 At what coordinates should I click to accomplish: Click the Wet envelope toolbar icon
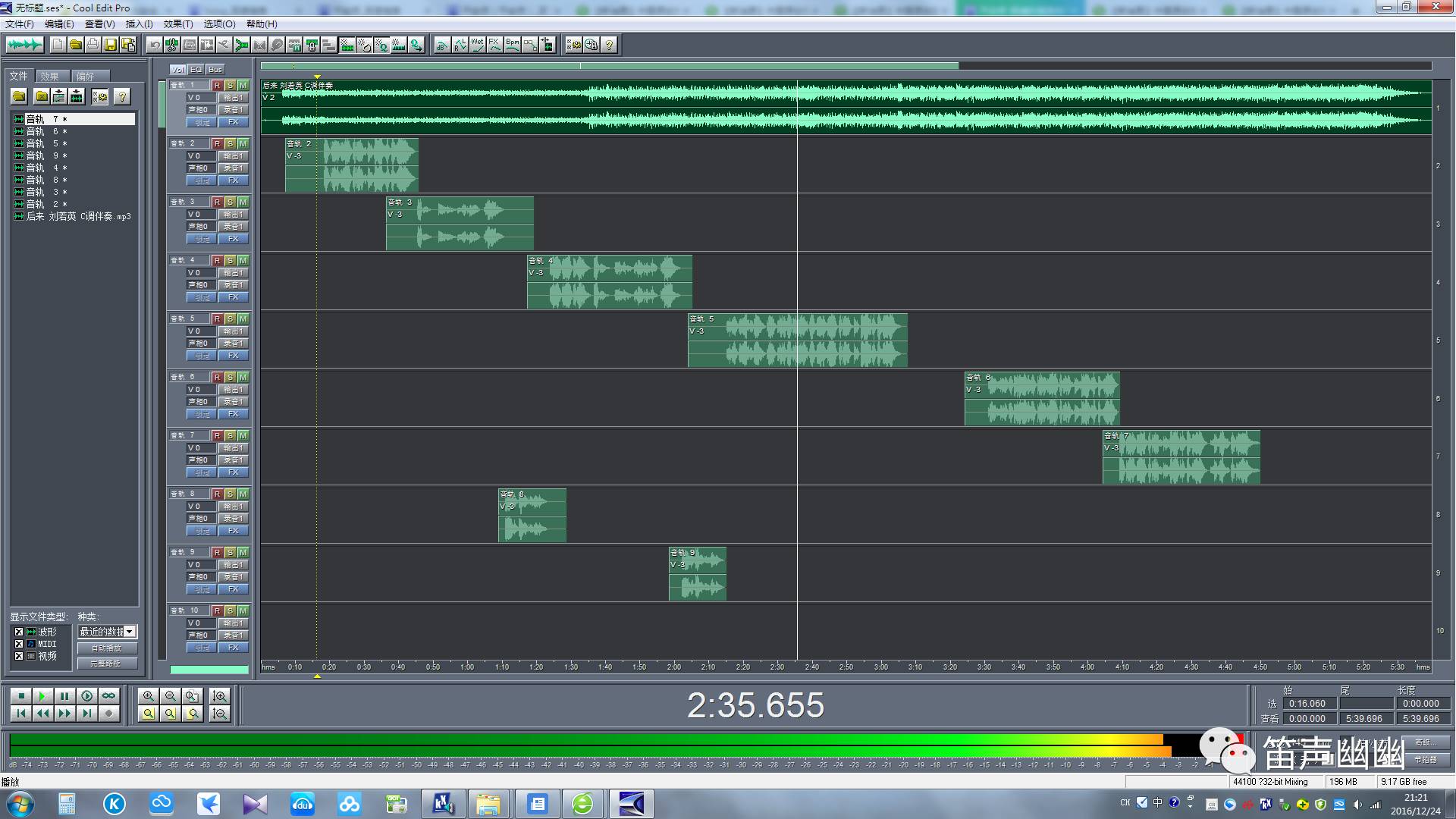(x=477, y=45)
